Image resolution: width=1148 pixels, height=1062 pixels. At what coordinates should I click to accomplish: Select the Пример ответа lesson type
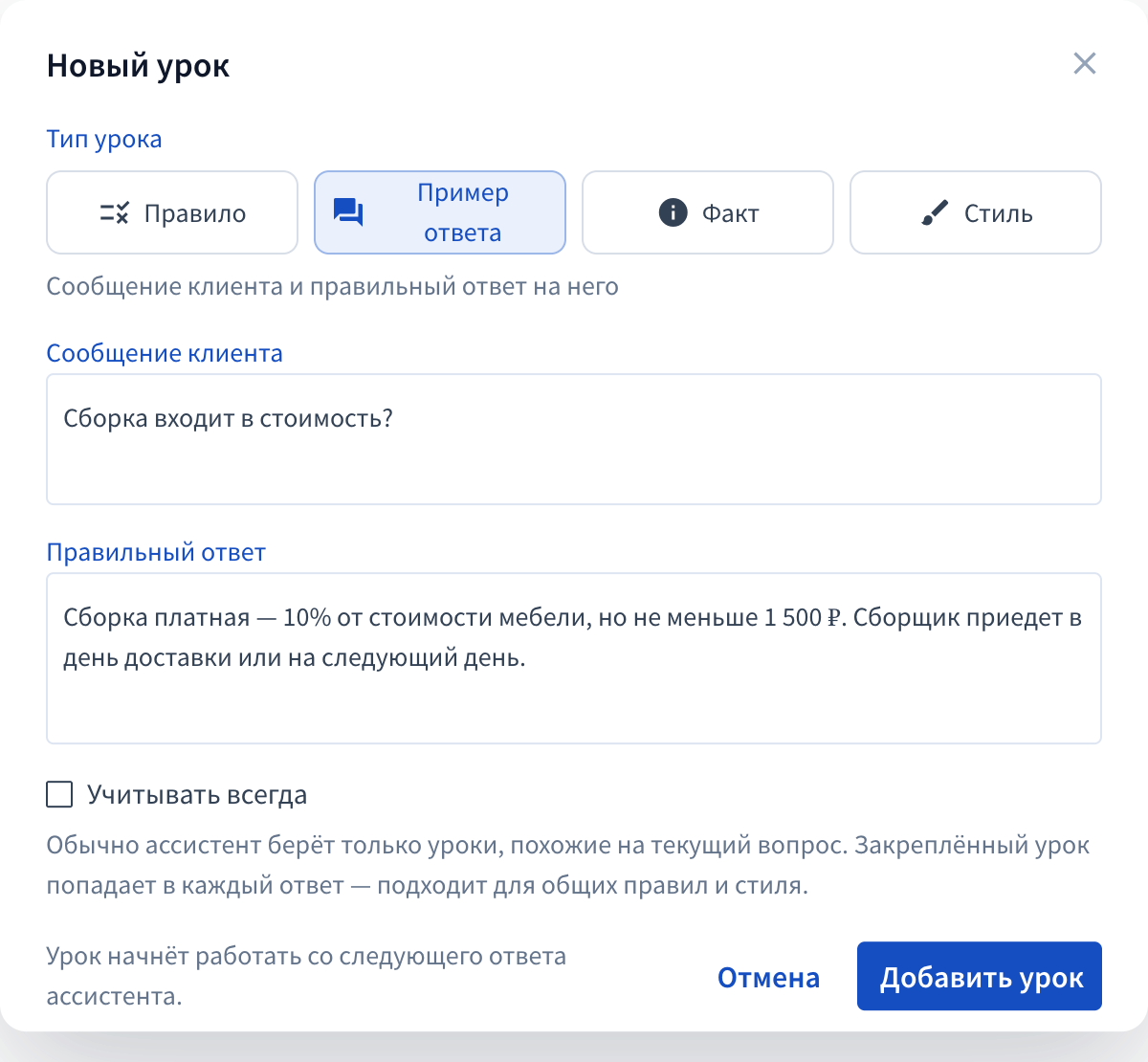tap(440, 212)
